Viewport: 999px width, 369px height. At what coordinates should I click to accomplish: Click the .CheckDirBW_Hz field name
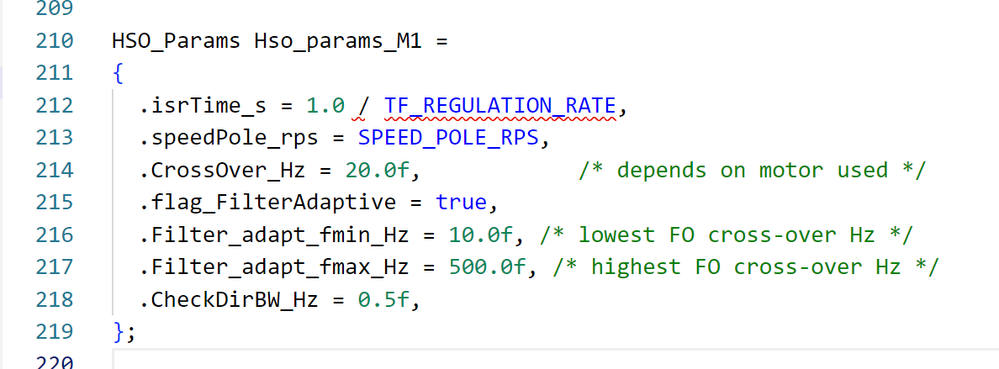[228, 300]
